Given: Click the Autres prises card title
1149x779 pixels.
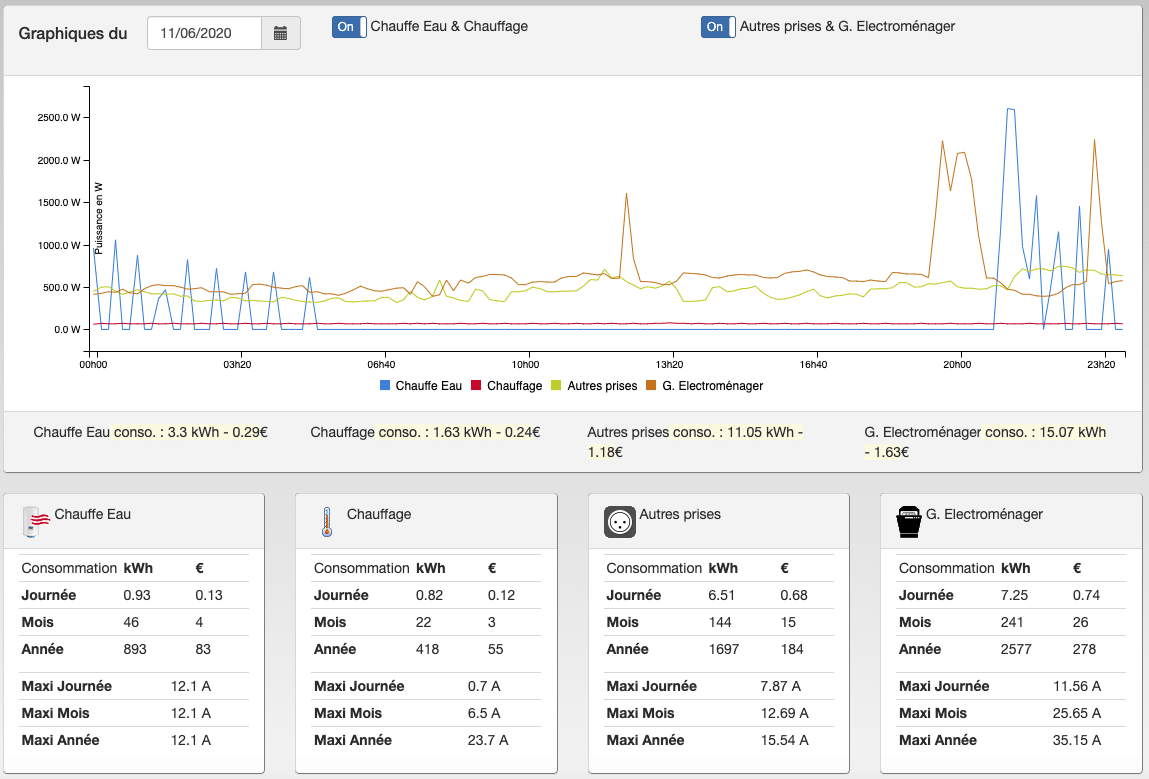Looking at the screenshot, I should click(x=680, y=514).
